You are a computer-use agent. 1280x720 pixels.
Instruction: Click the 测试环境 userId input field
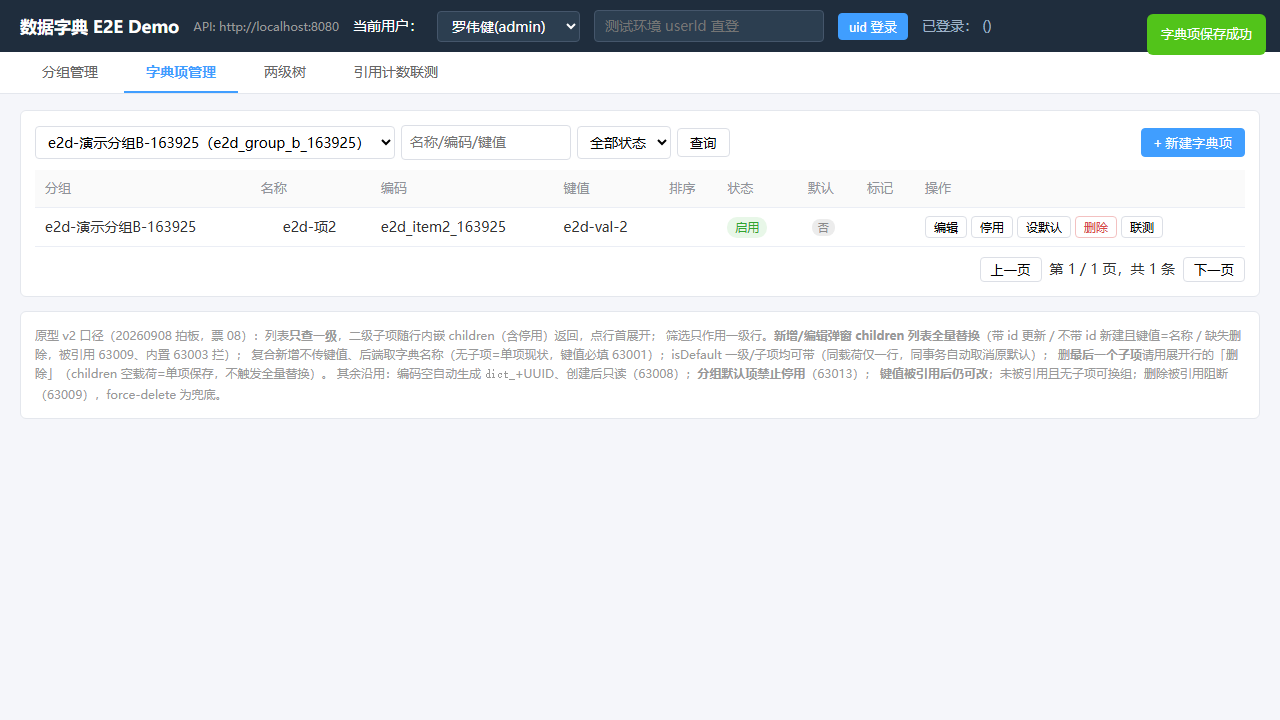click(709, 26)
